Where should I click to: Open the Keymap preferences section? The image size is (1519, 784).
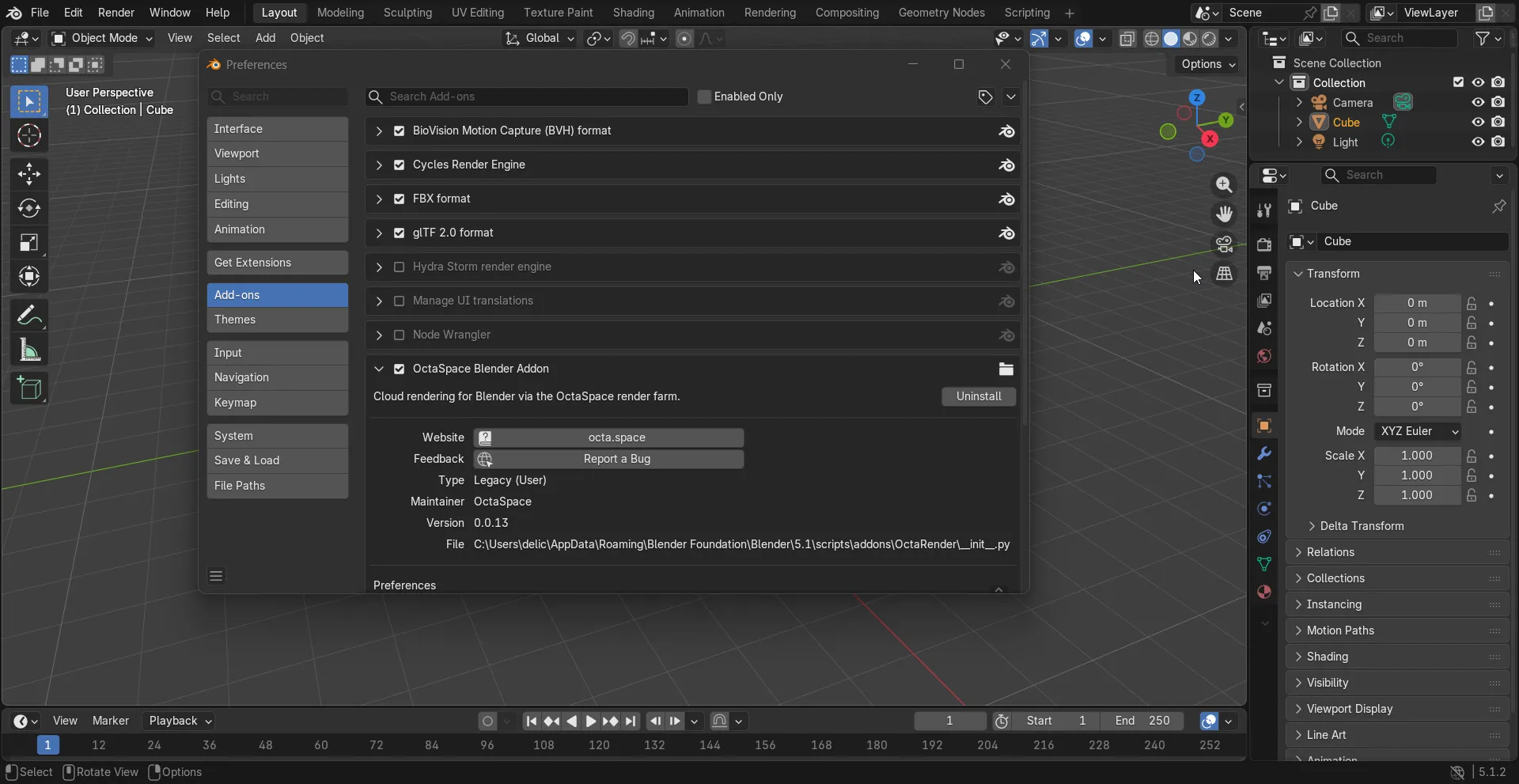(x=278, y=403)
